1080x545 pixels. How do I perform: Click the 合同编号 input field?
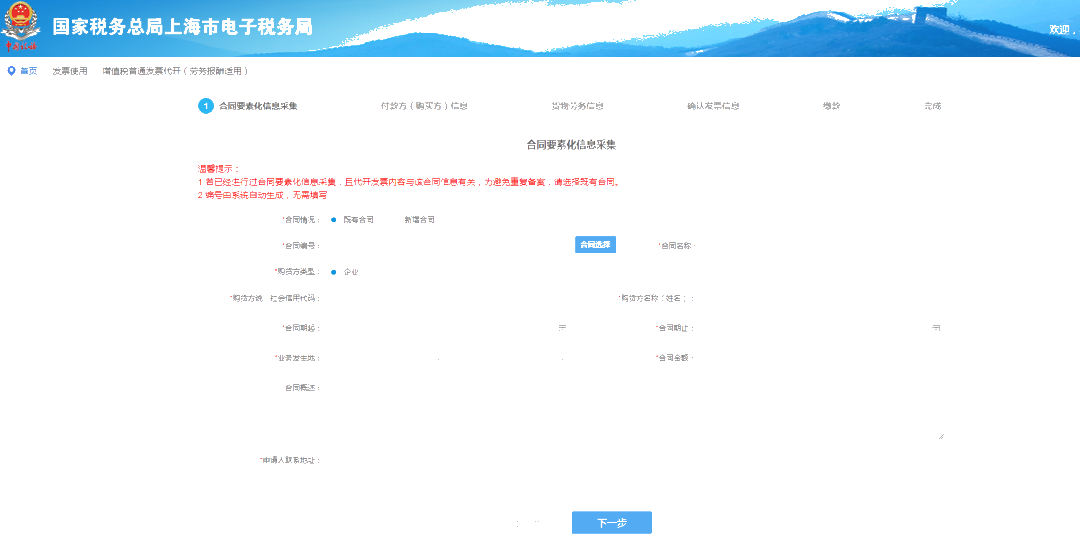click(447, 245)
